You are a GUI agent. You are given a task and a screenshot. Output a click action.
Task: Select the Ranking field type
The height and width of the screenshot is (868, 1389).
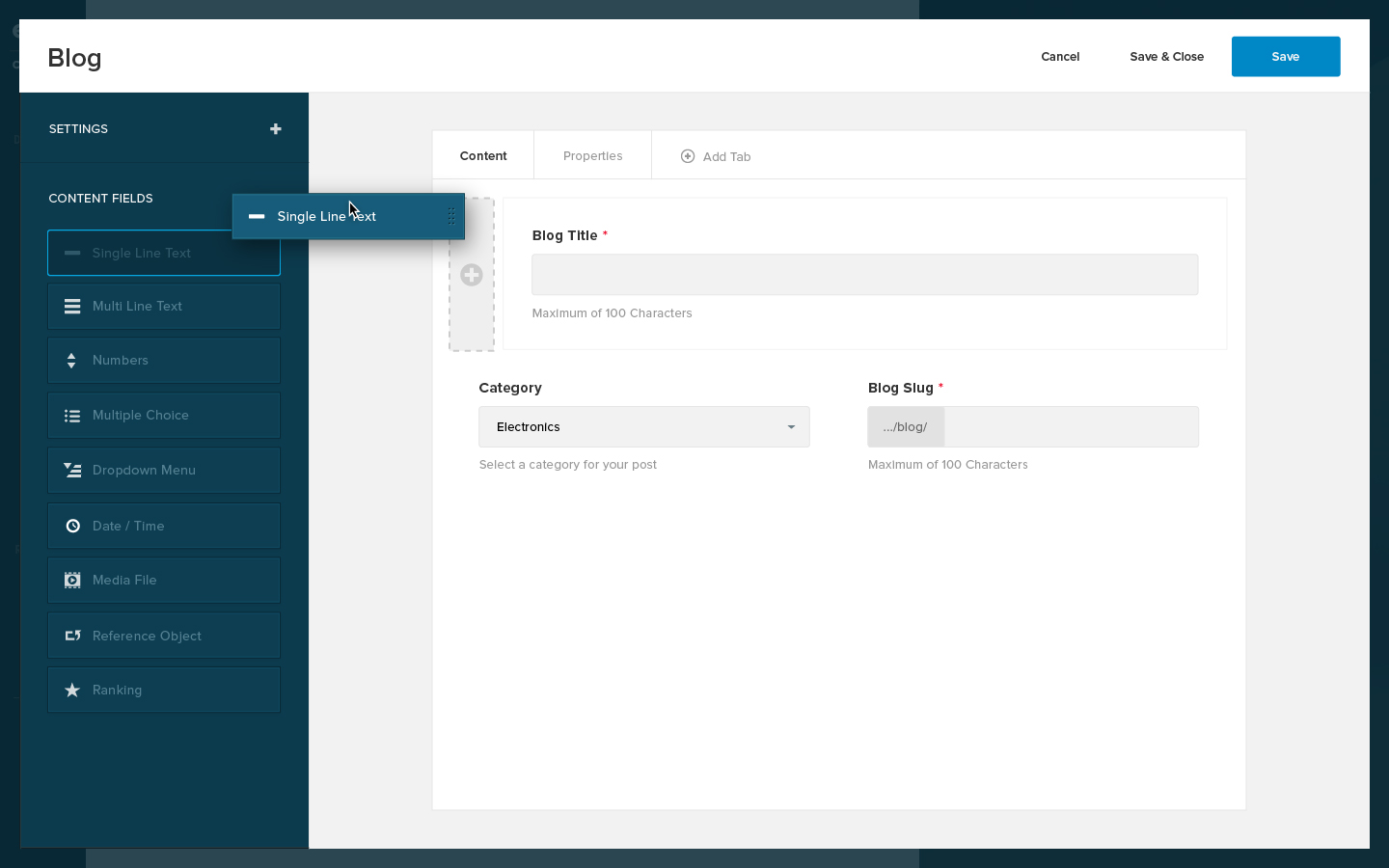click(164, 690)
